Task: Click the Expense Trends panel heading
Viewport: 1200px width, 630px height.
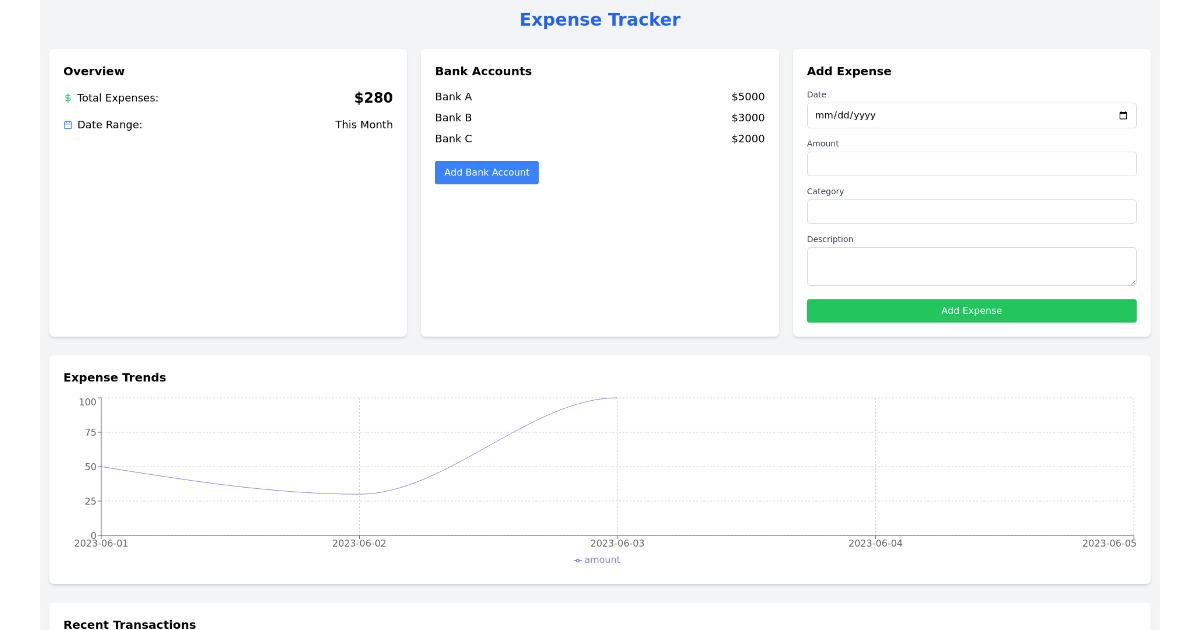Action: (114, 377)
